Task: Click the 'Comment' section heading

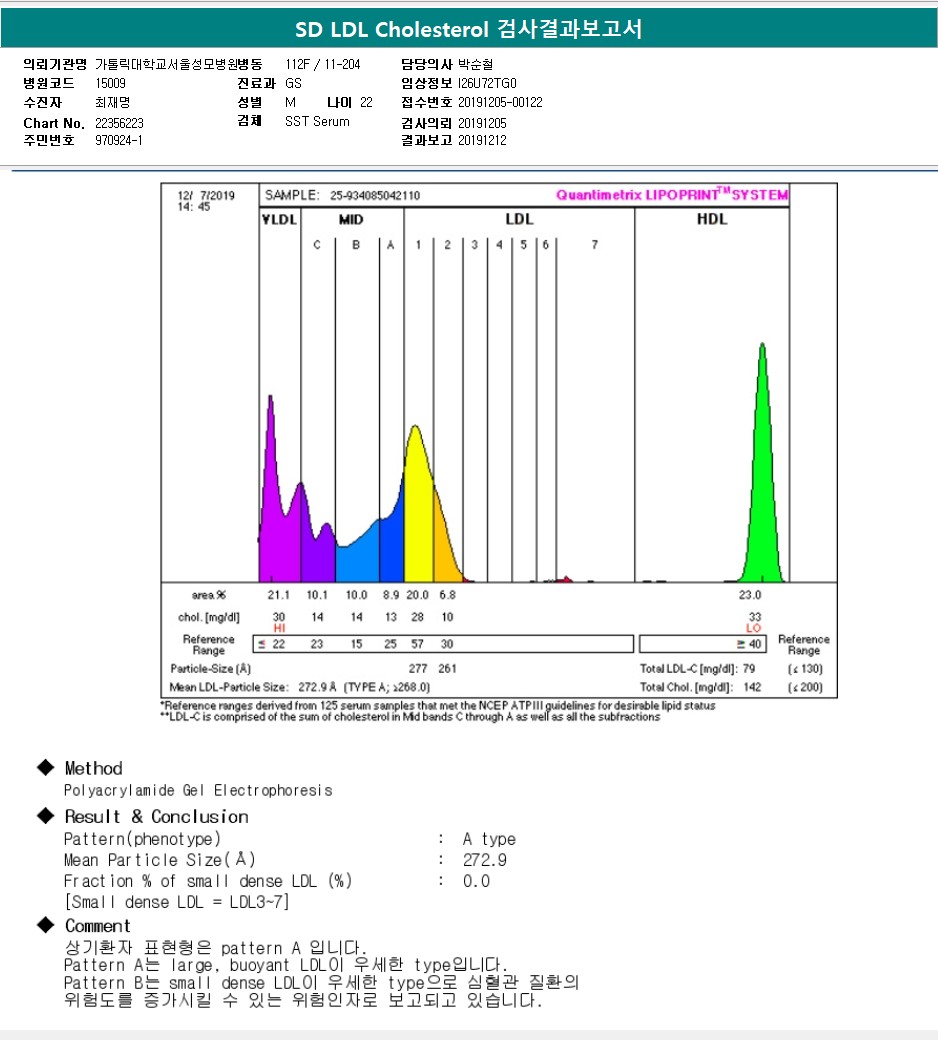Action: click(98, 926)
